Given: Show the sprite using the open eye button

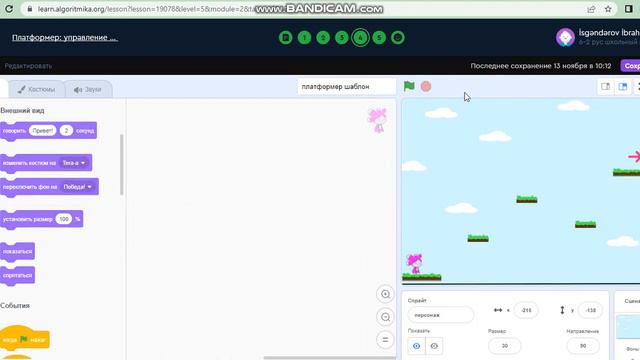Looking at the screenshot, I should (416, 346).
